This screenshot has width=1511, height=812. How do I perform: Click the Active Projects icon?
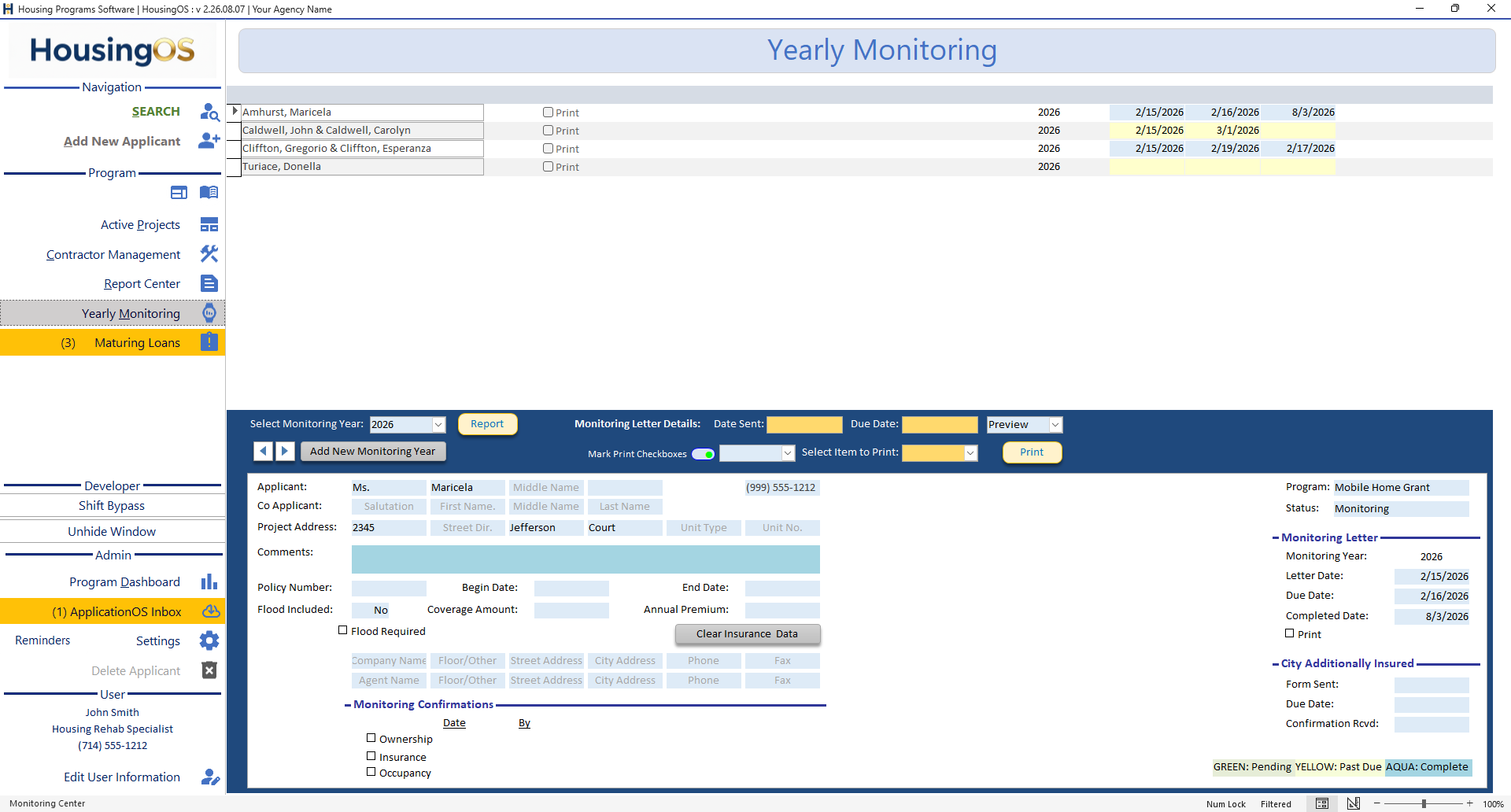[209, 225]
